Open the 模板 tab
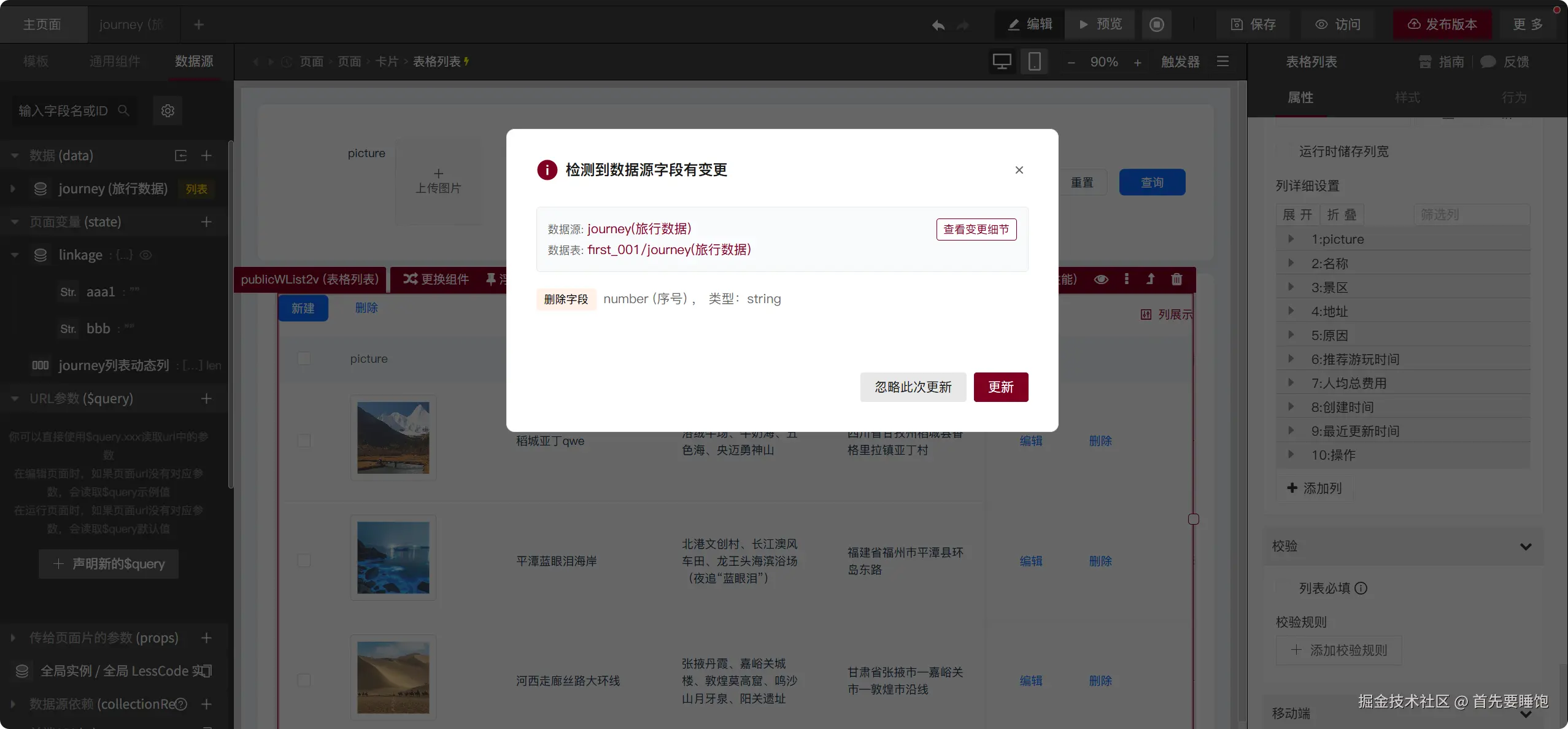This screenshot has height=729, width=1568. pyautogui.click(x=36, y=61)
